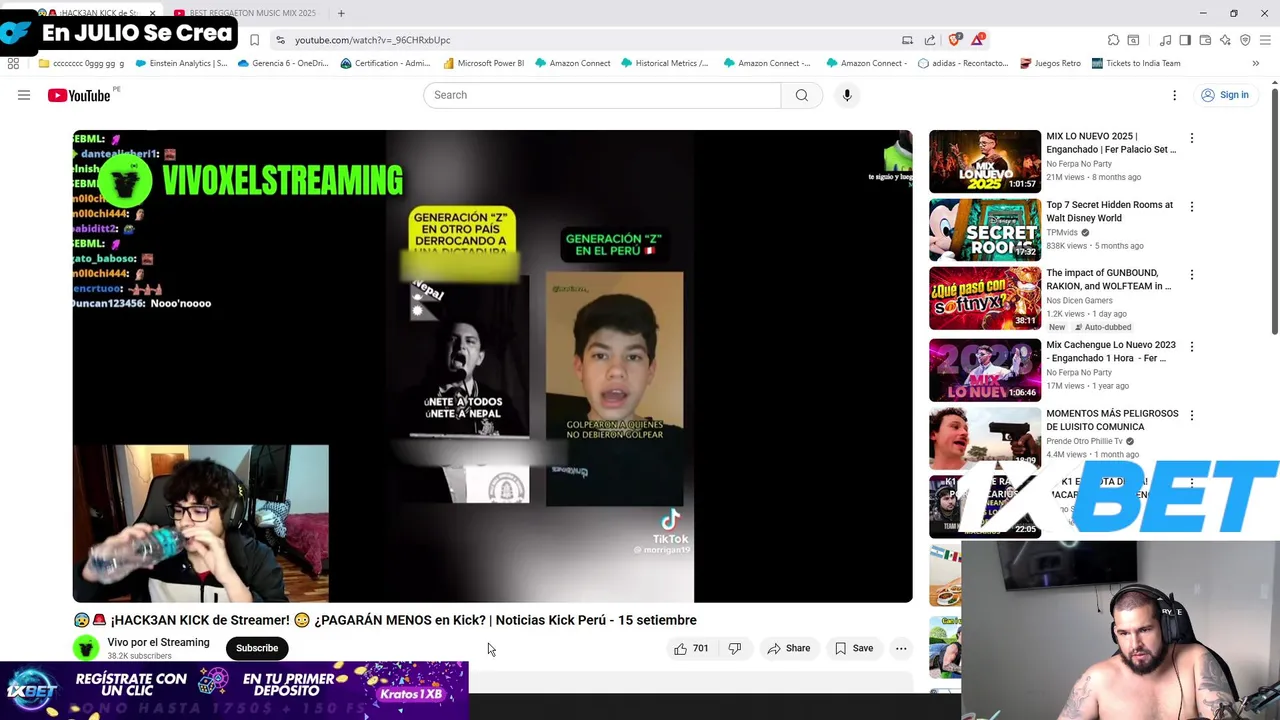Open Microsoft Power BI bookmark
This screenshot has width=1280, height=720.
pyautogui.click(x=484, y=63)
